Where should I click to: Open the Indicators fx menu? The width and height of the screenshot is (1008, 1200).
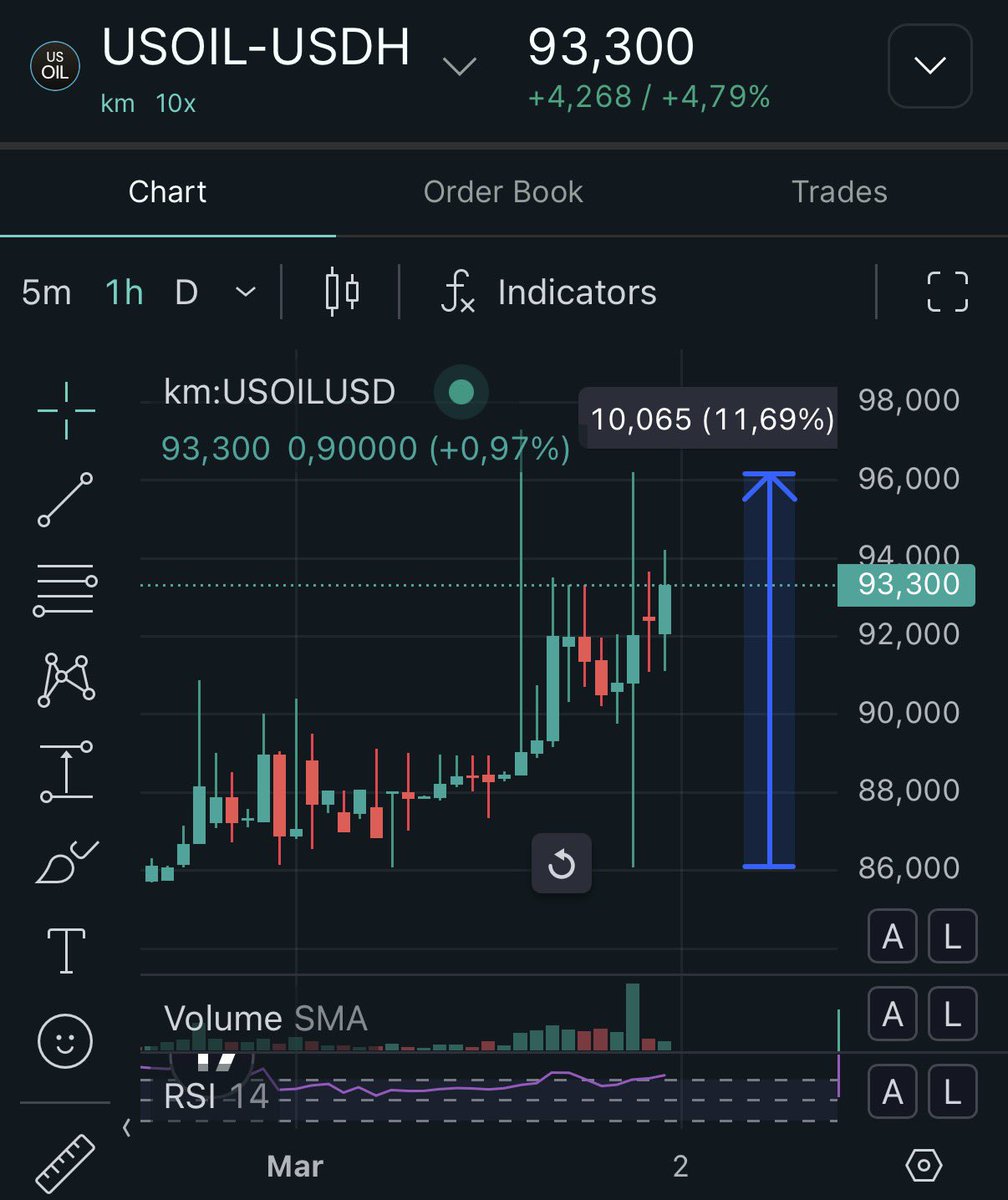tap(549, 292)
